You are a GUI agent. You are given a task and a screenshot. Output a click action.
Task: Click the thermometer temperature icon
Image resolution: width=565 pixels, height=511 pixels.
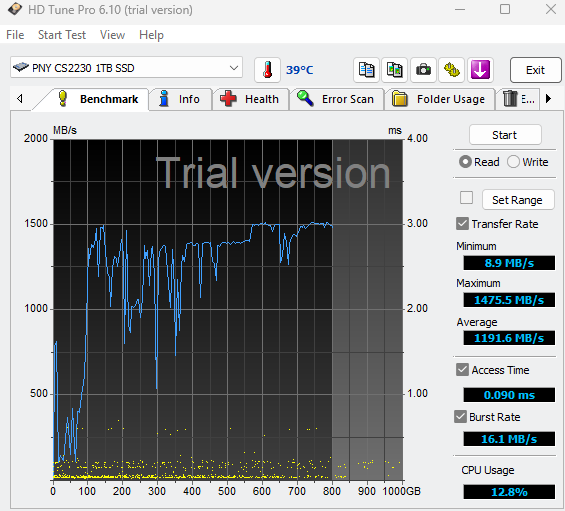(x=267, y=70)
